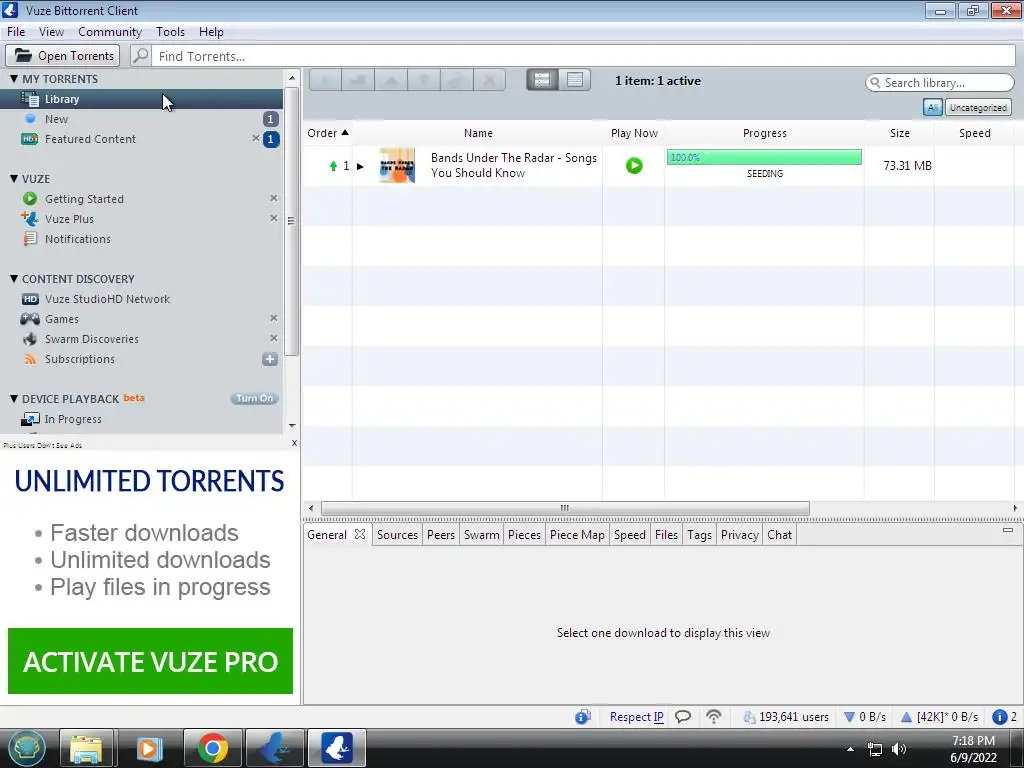Switch to the Peers tab
Viewport: 1024px width, 768px height.
click(441, 535)
